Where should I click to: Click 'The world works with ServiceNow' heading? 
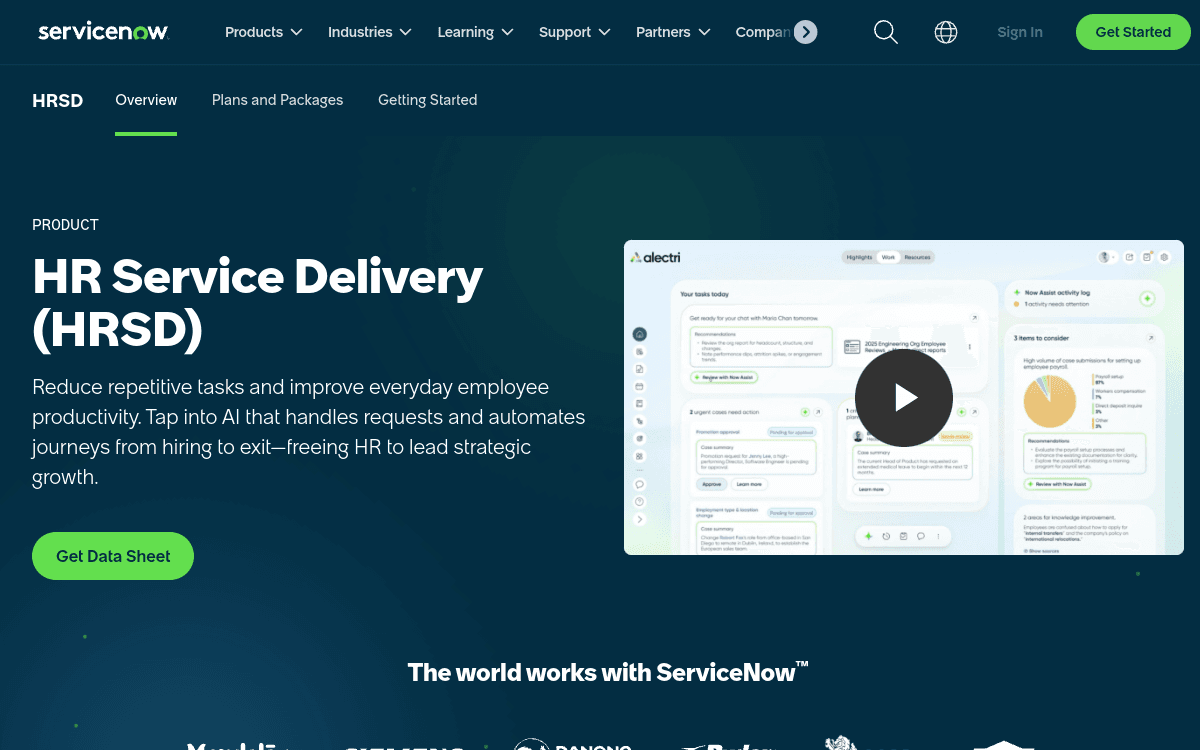click(x=608, y=672)
